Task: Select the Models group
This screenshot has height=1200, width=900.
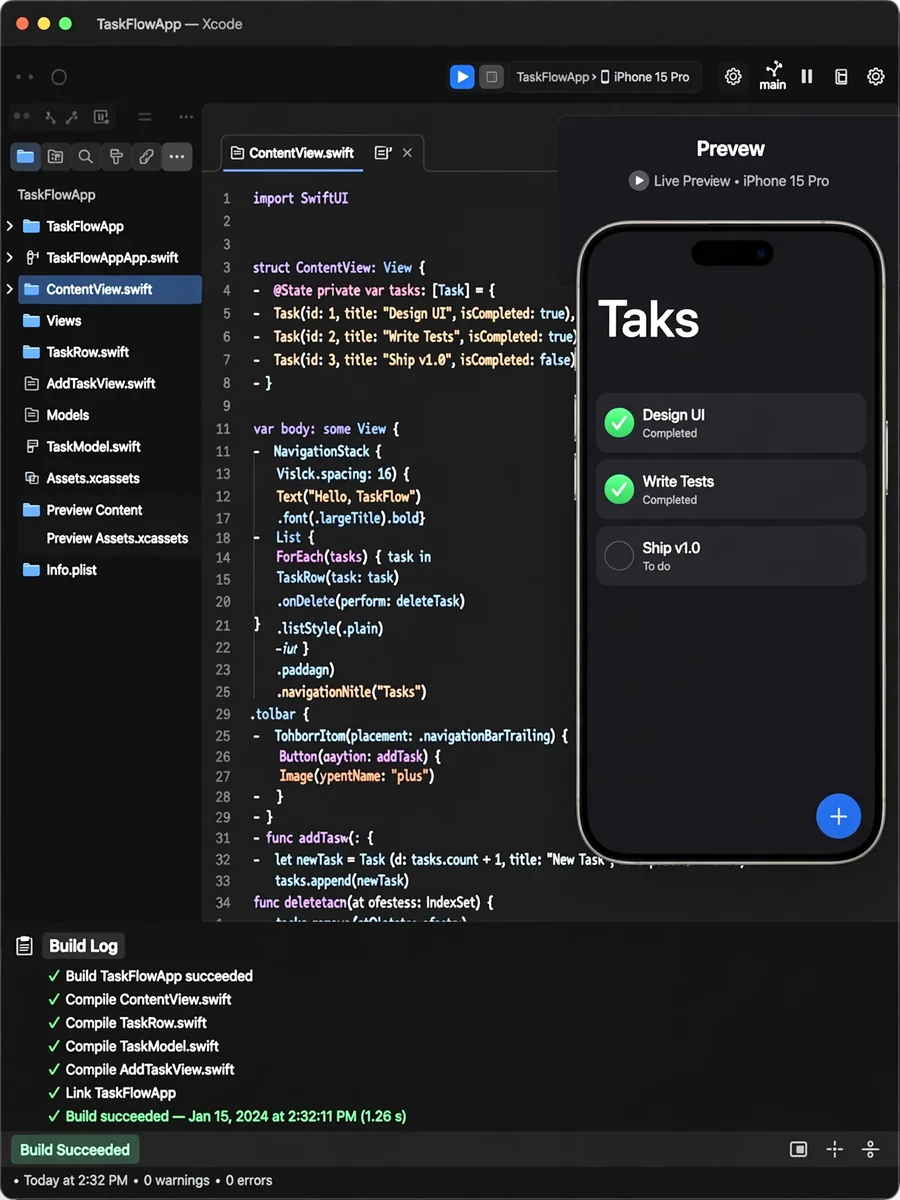Action: pyautogui.click(x=68, y=415)
